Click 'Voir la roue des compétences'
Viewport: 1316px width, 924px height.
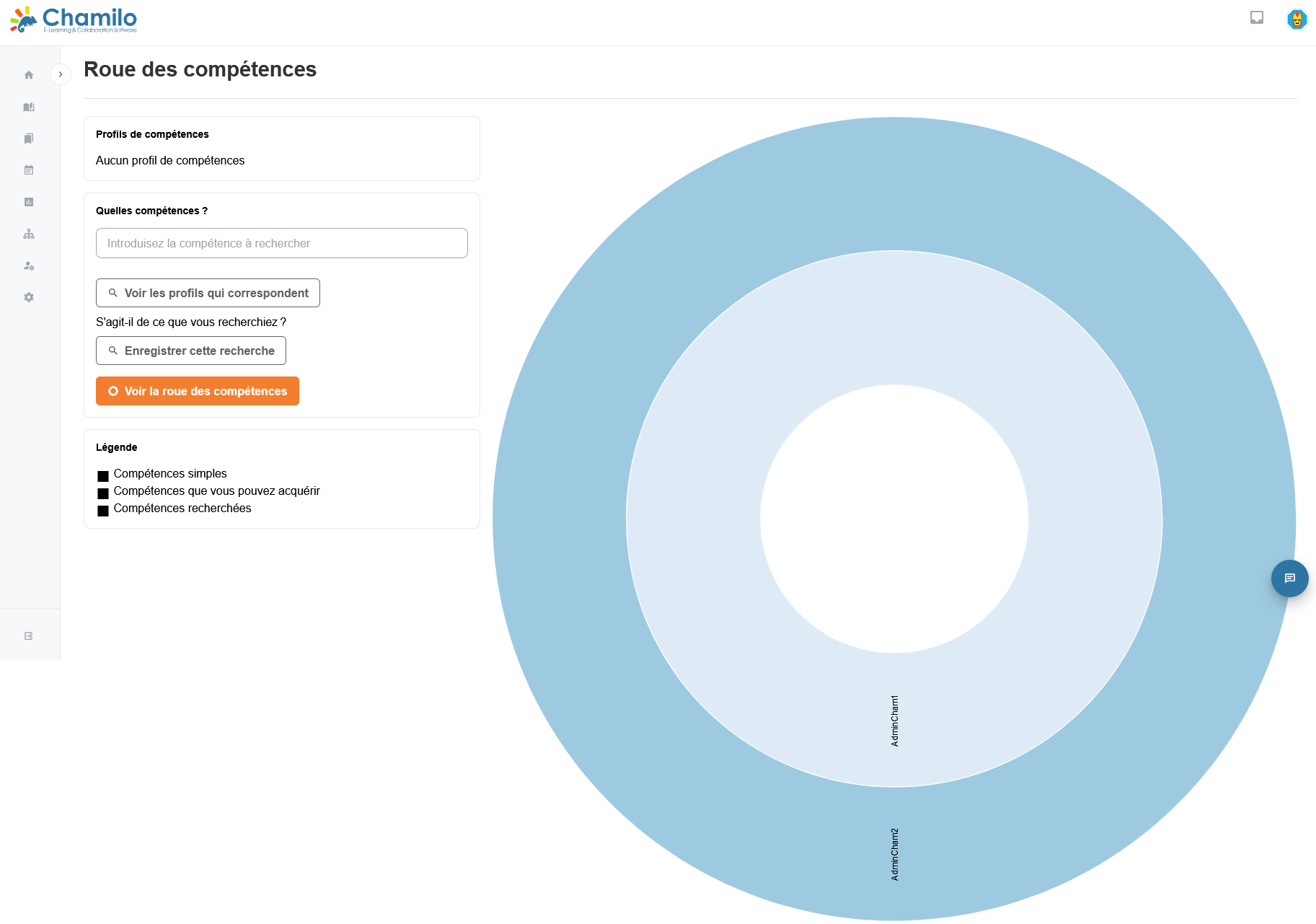pos(197,391)
